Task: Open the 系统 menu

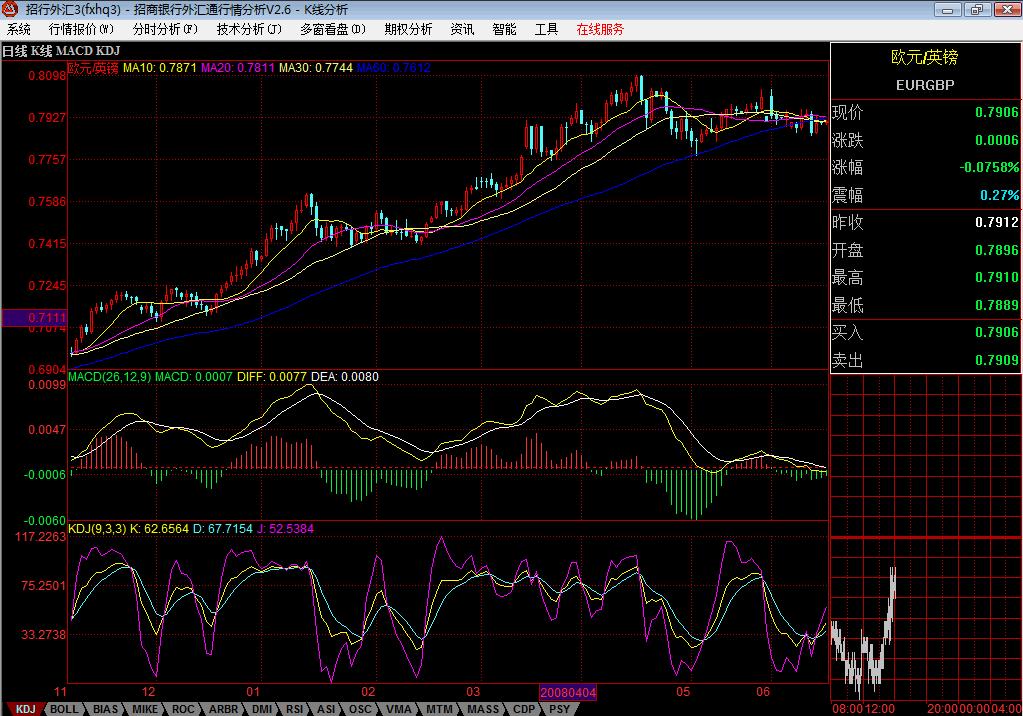Action: (19, 29)
